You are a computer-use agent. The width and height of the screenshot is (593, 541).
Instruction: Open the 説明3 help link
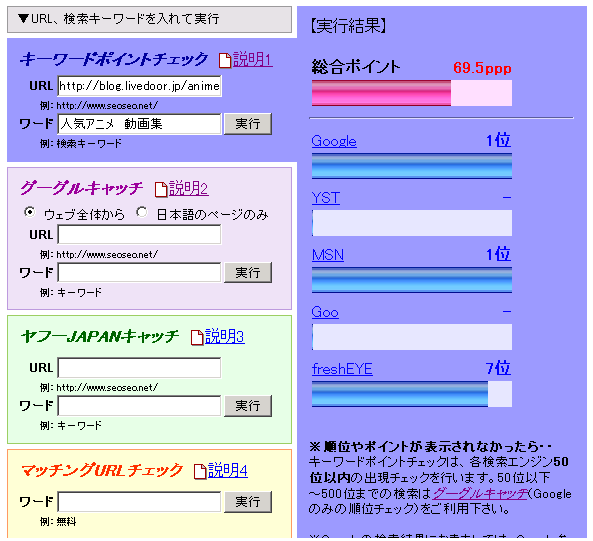[x=225, y=336]
